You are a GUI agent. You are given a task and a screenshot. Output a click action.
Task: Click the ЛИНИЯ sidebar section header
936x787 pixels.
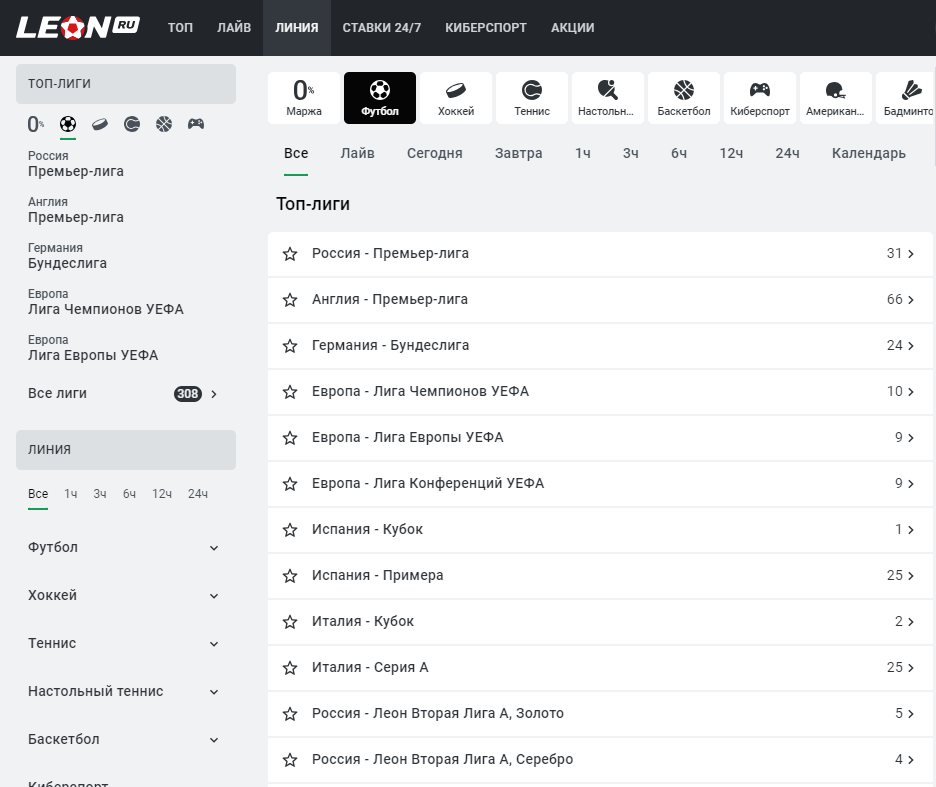coord(126,450)
